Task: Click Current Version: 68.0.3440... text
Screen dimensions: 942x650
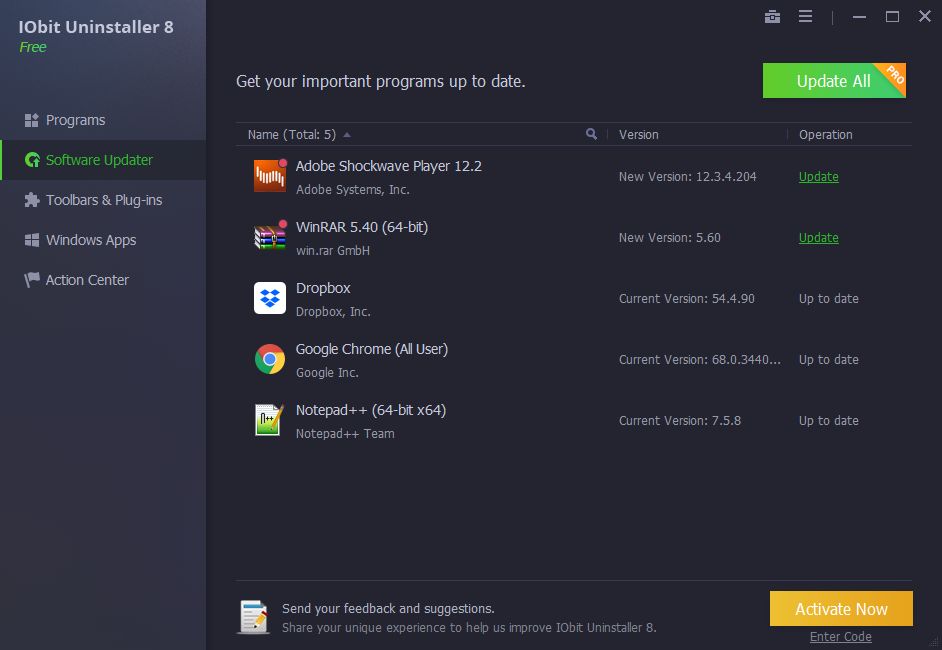Action: pos(700,360)
